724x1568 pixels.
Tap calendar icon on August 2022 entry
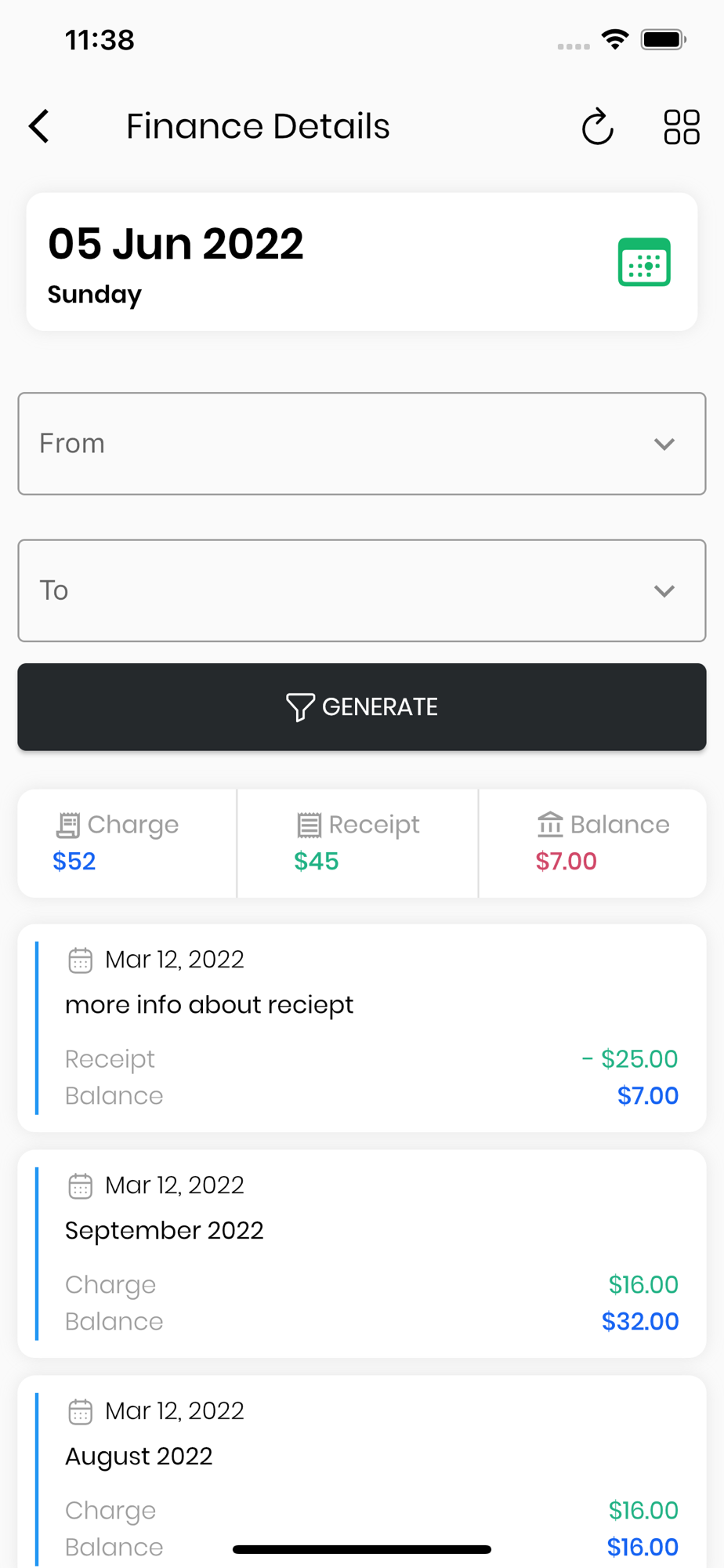coord(80,1411)
